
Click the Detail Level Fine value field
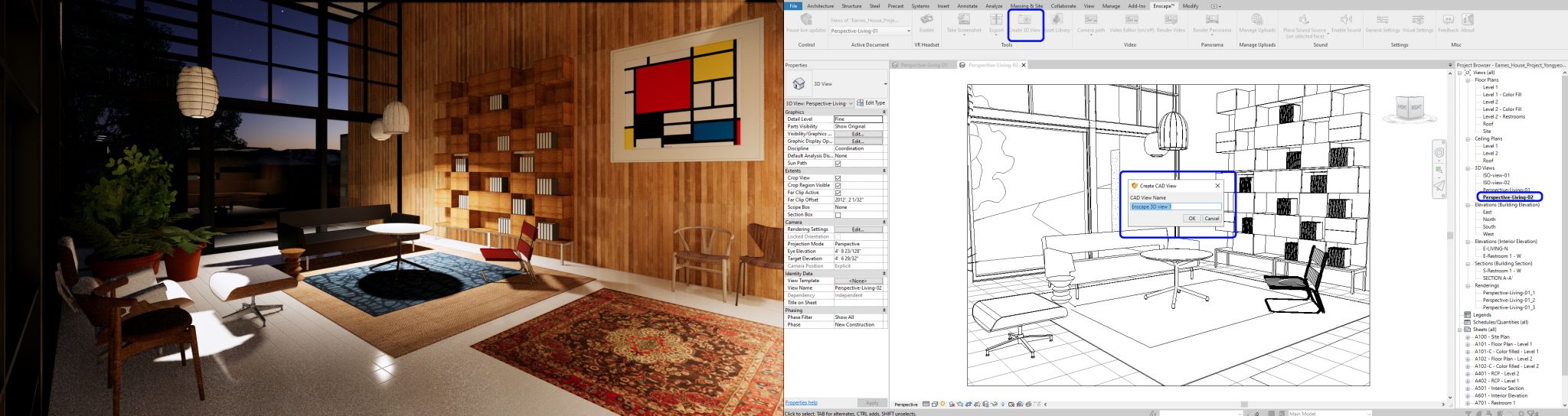[x=857, y=119]
